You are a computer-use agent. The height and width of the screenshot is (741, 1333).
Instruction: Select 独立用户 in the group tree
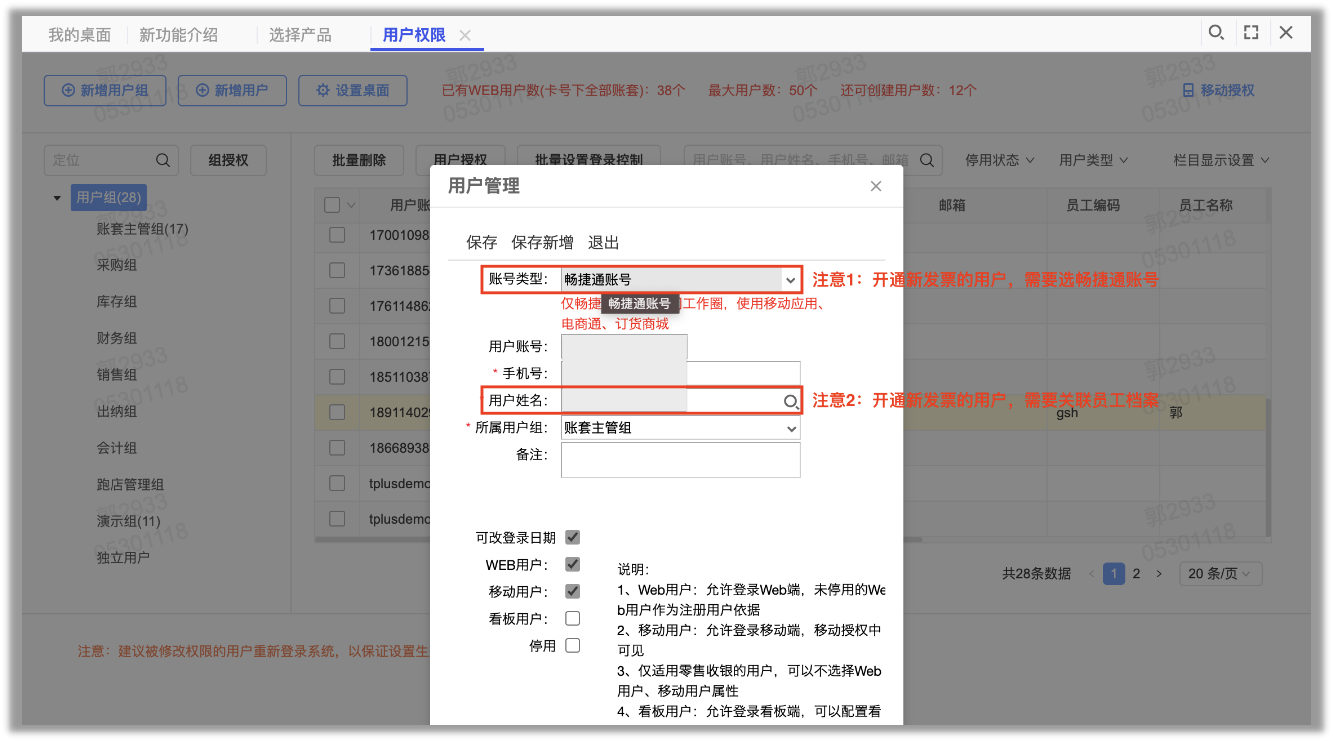point(123,557)
